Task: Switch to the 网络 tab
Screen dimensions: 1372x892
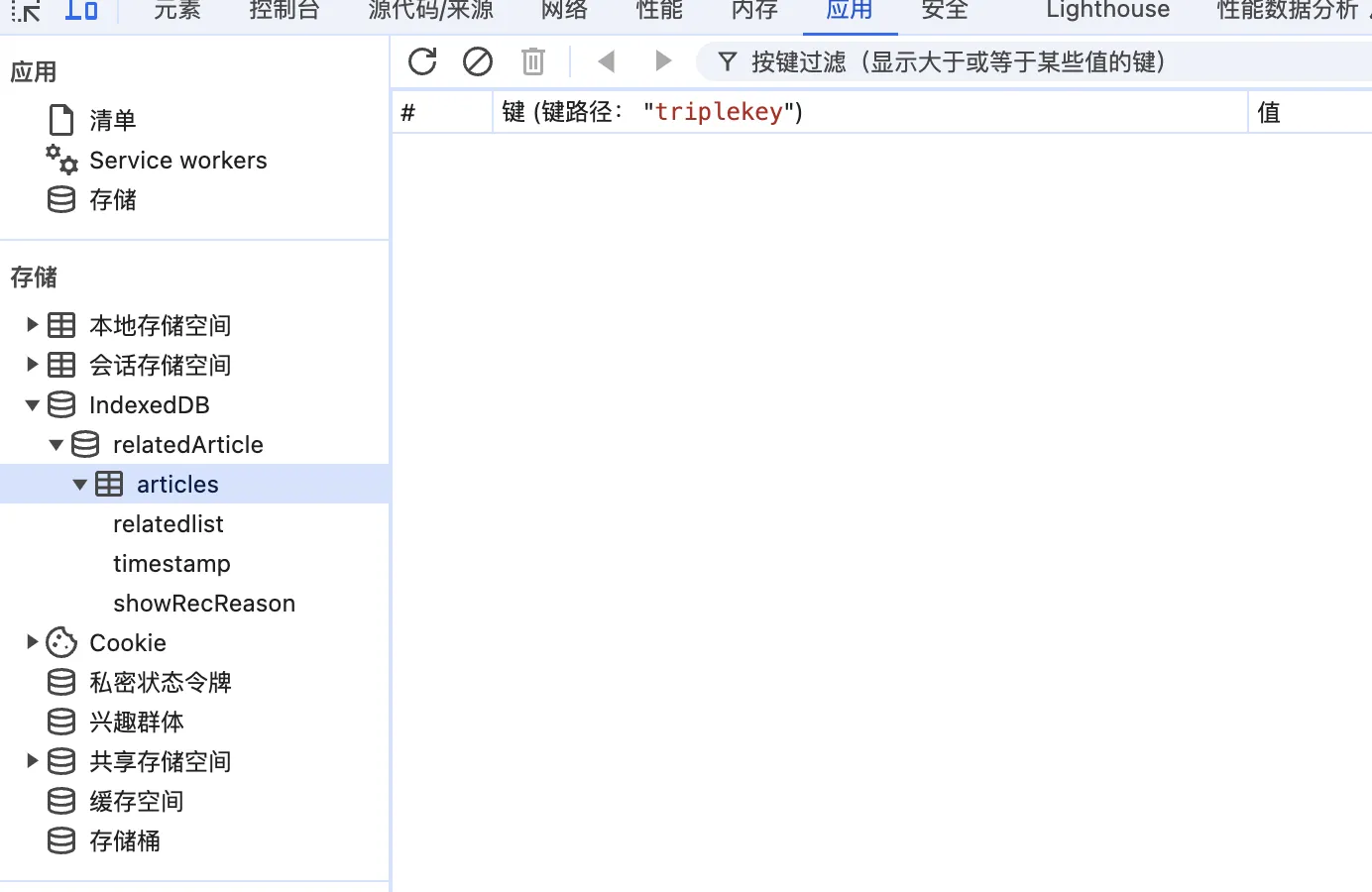Action: tap(564, 10)
